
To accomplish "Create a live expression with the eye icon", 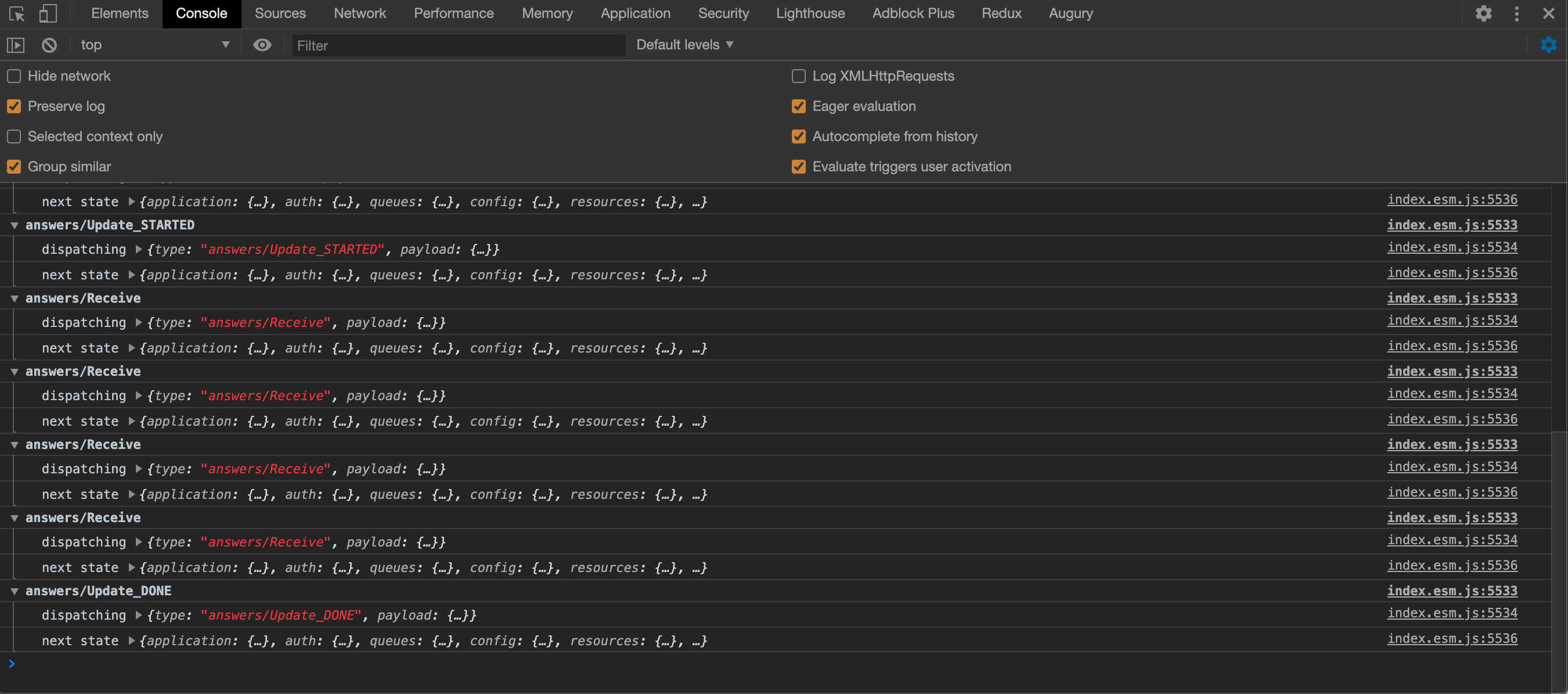I will tap(262, 45).
